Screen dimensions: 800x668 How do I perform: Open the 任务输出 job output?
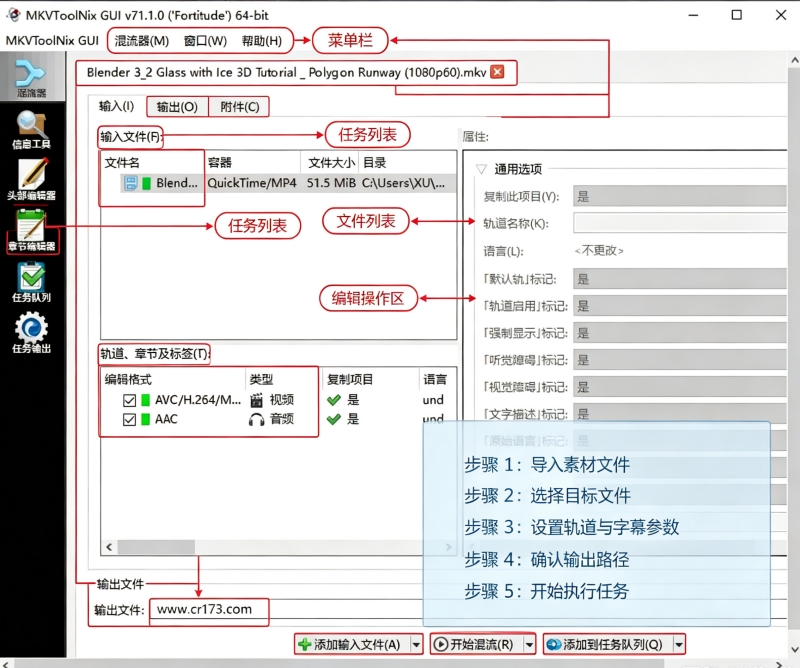pyautogui.click(x=32, y=333)
